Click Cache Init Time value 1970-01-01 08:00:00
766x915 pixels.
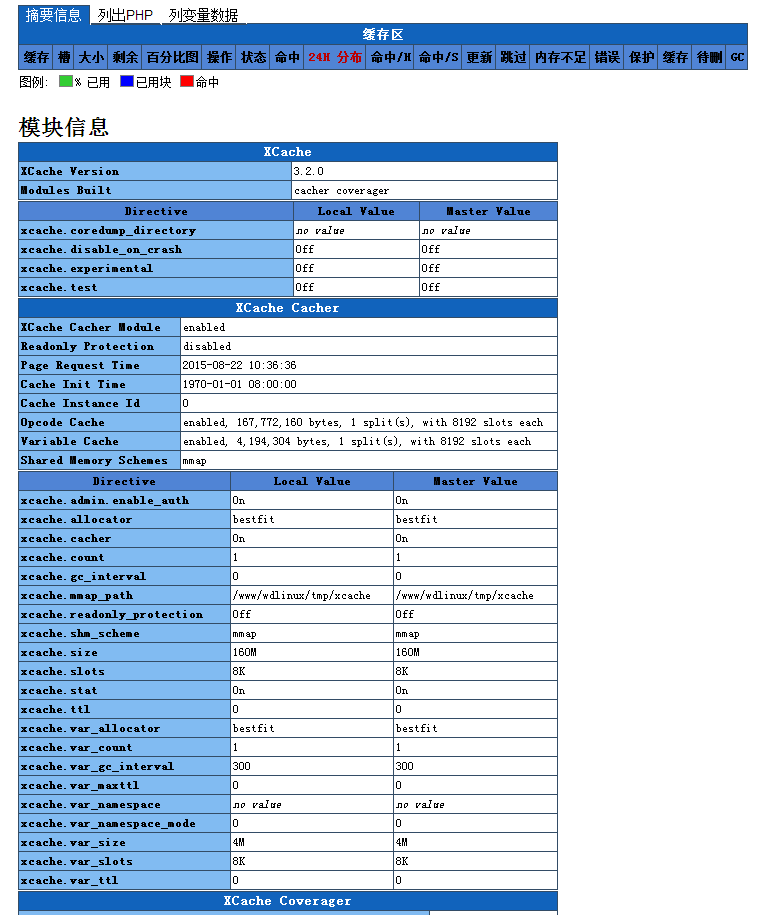pyautogui.click(x=239, y=384)
